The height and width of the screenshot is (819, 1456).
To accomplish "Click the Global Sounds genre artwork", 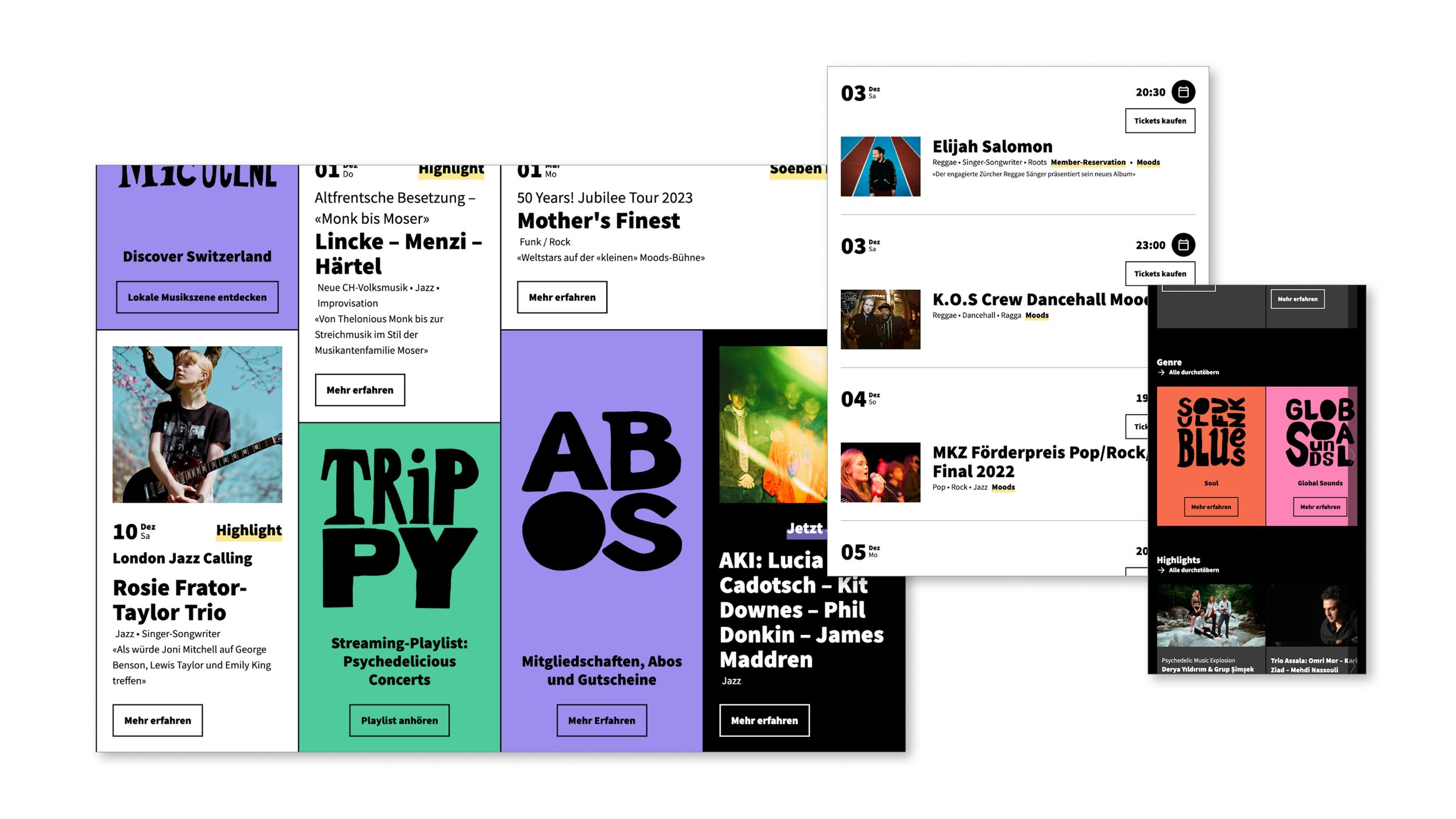I will (x=1319, y=432).
